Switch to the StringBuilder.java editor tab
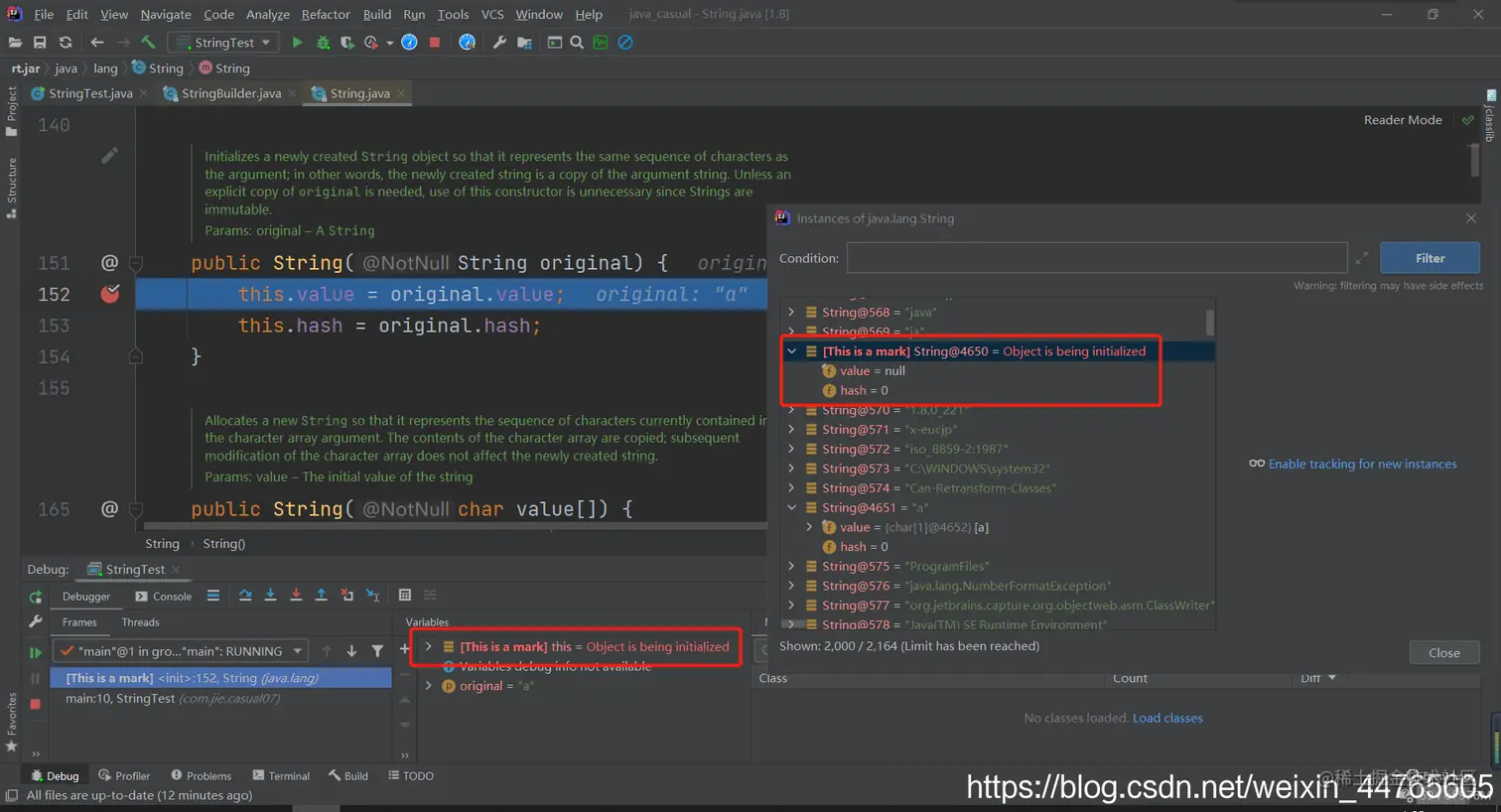This screenshot has height=812, width=1501. 231,93
